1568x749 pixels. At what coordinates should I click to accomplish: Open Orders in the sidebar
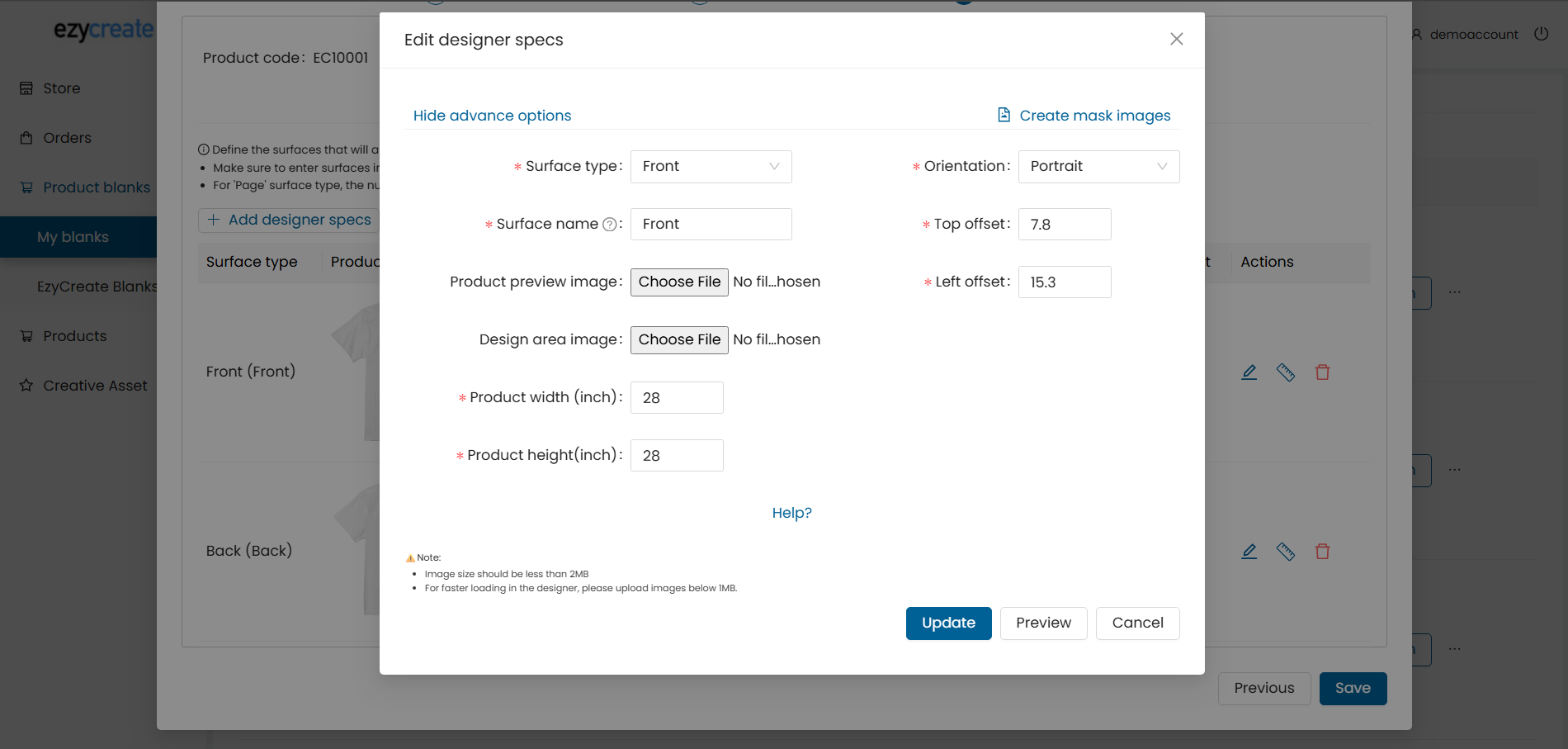coord(67,138)
